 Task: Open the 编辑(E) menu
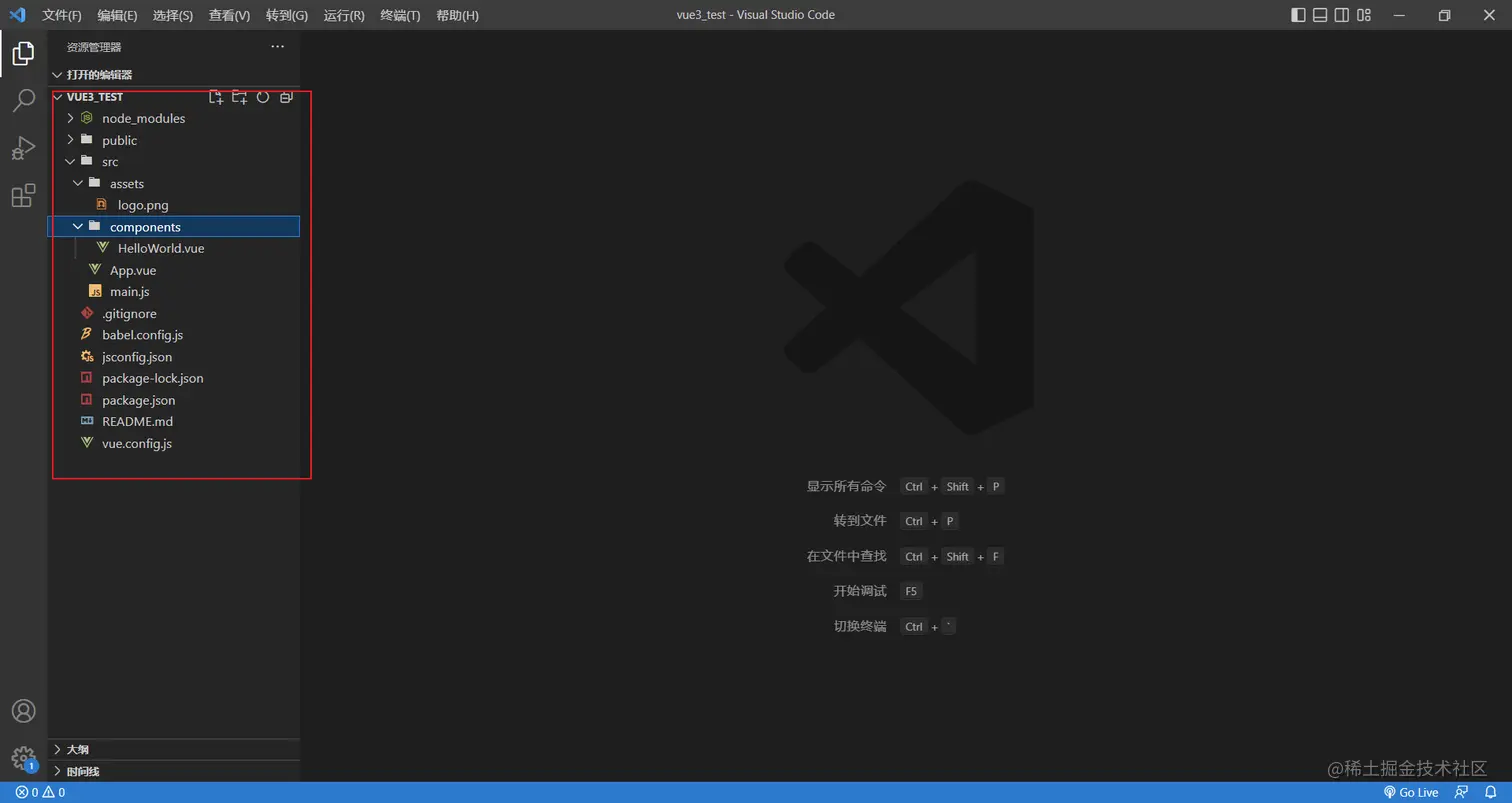pos(118,15)
